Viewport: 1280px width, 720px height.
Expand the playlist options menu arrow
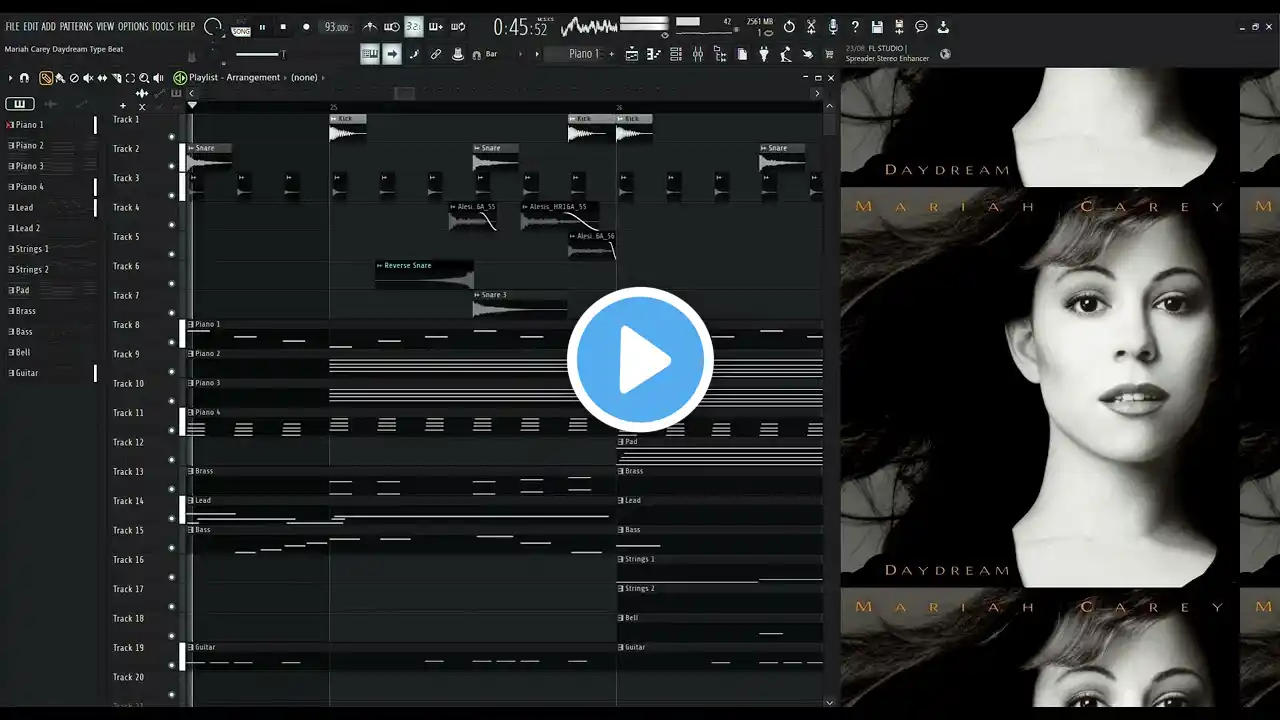click(x=9, y=78)
